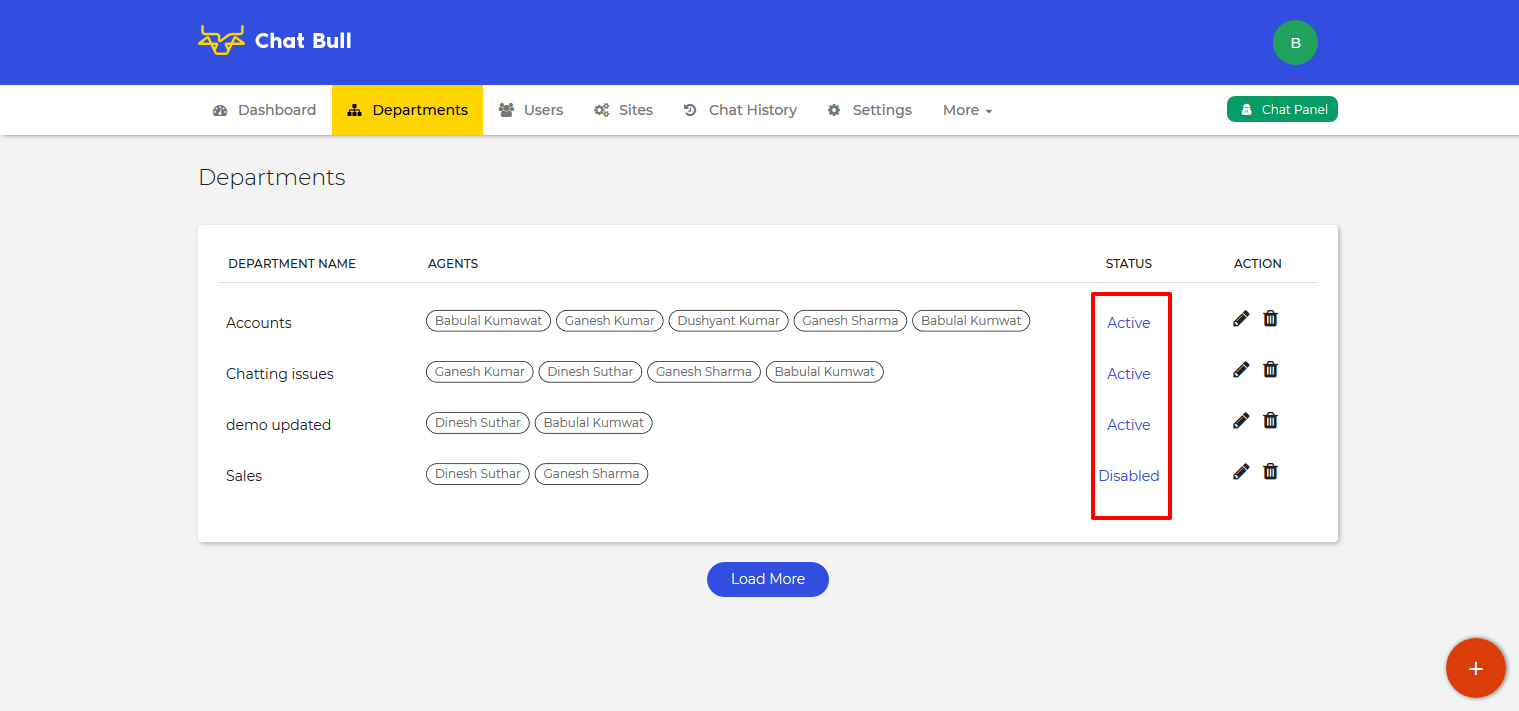The image size is (1519, 711).
Task: Edit the Accounts department with pencil icon
Action: click(x=1241, y=319)
